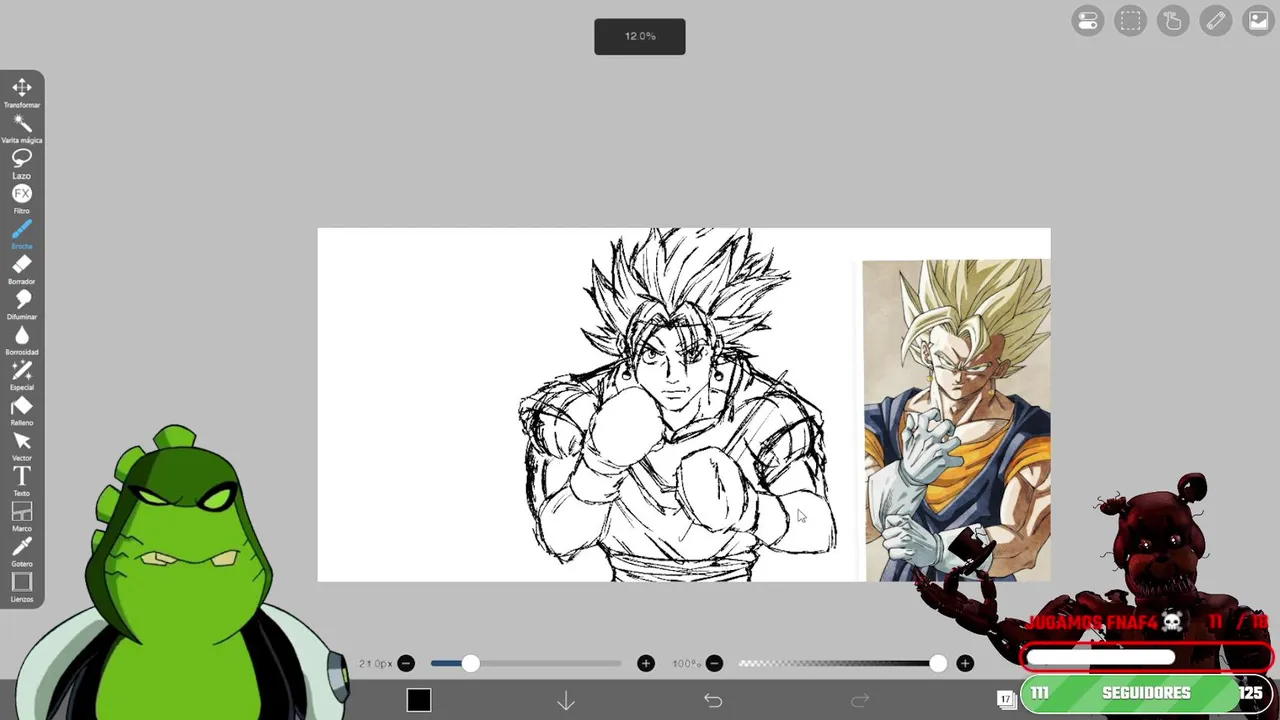
Task: Decrease opacity with minus button
Action: [x=714, y=663]
